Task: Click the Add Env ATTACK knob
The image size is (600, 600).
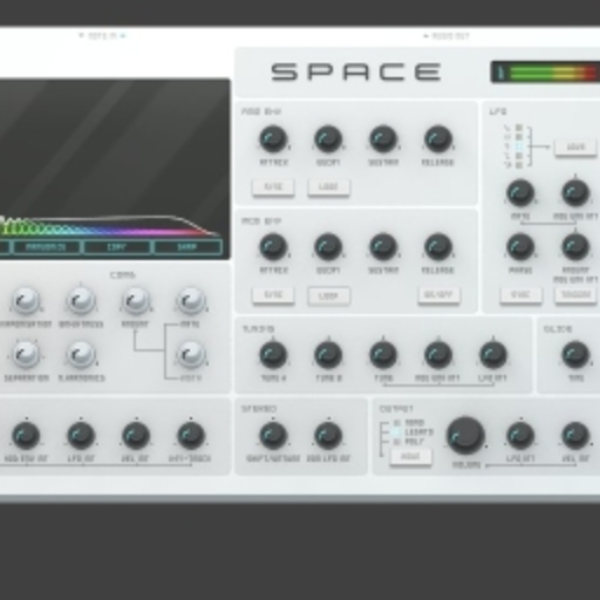Action: pos(273,139)
